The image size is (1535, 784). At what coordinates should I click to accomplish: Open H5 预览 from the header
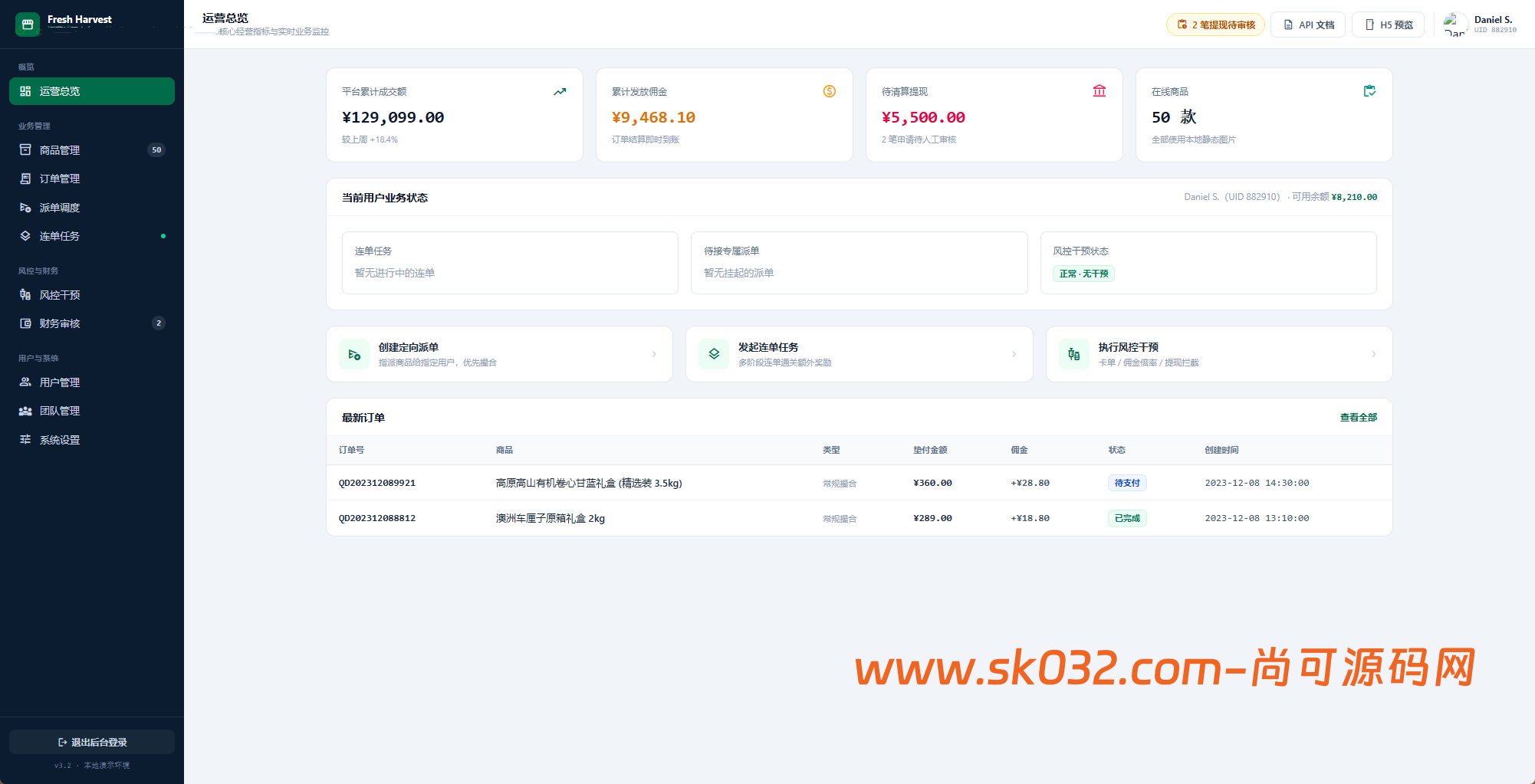[1389, 25]
